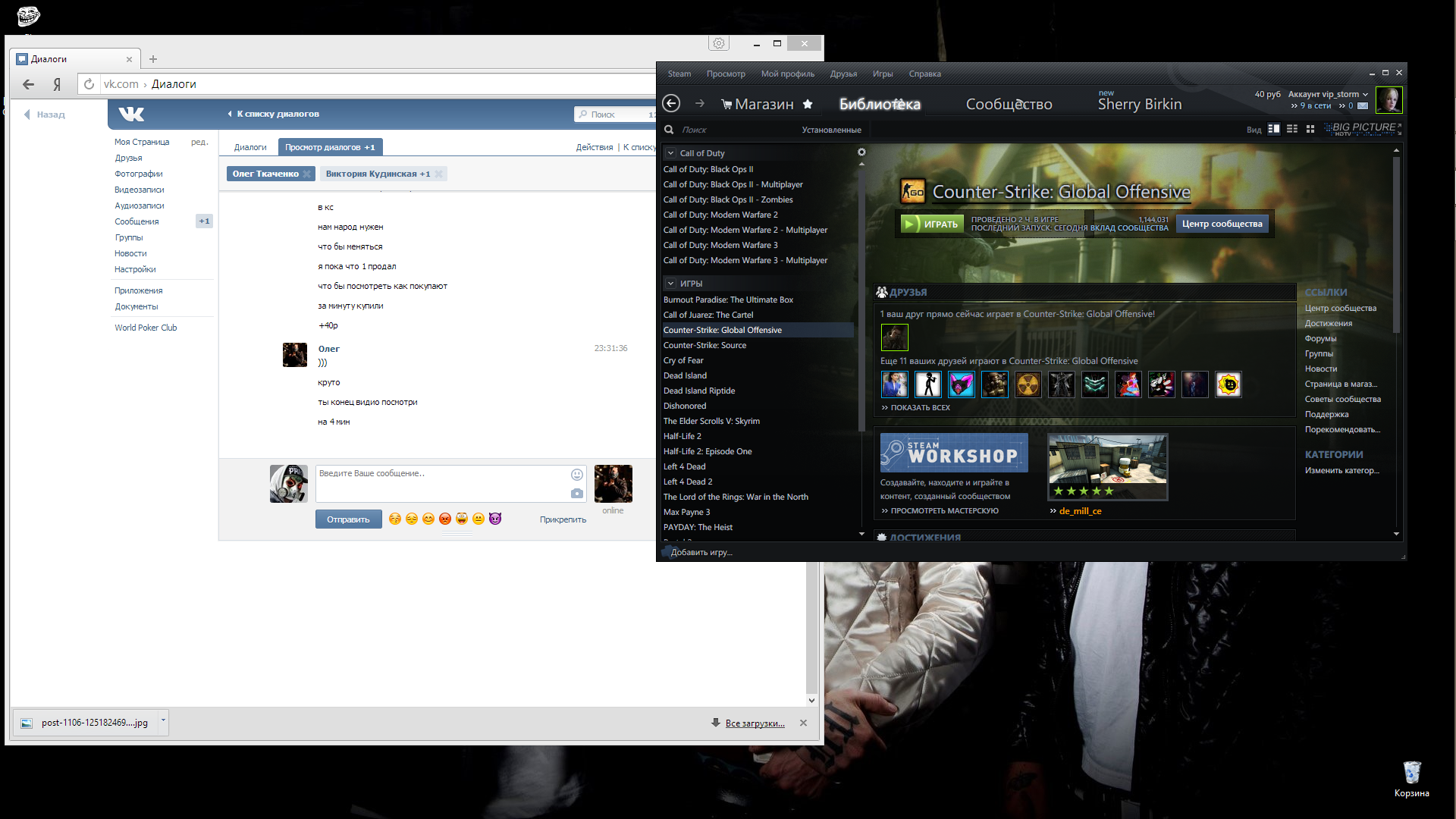
Task: Select the detail view icon in Steam
Action: tap(1274, 129)
